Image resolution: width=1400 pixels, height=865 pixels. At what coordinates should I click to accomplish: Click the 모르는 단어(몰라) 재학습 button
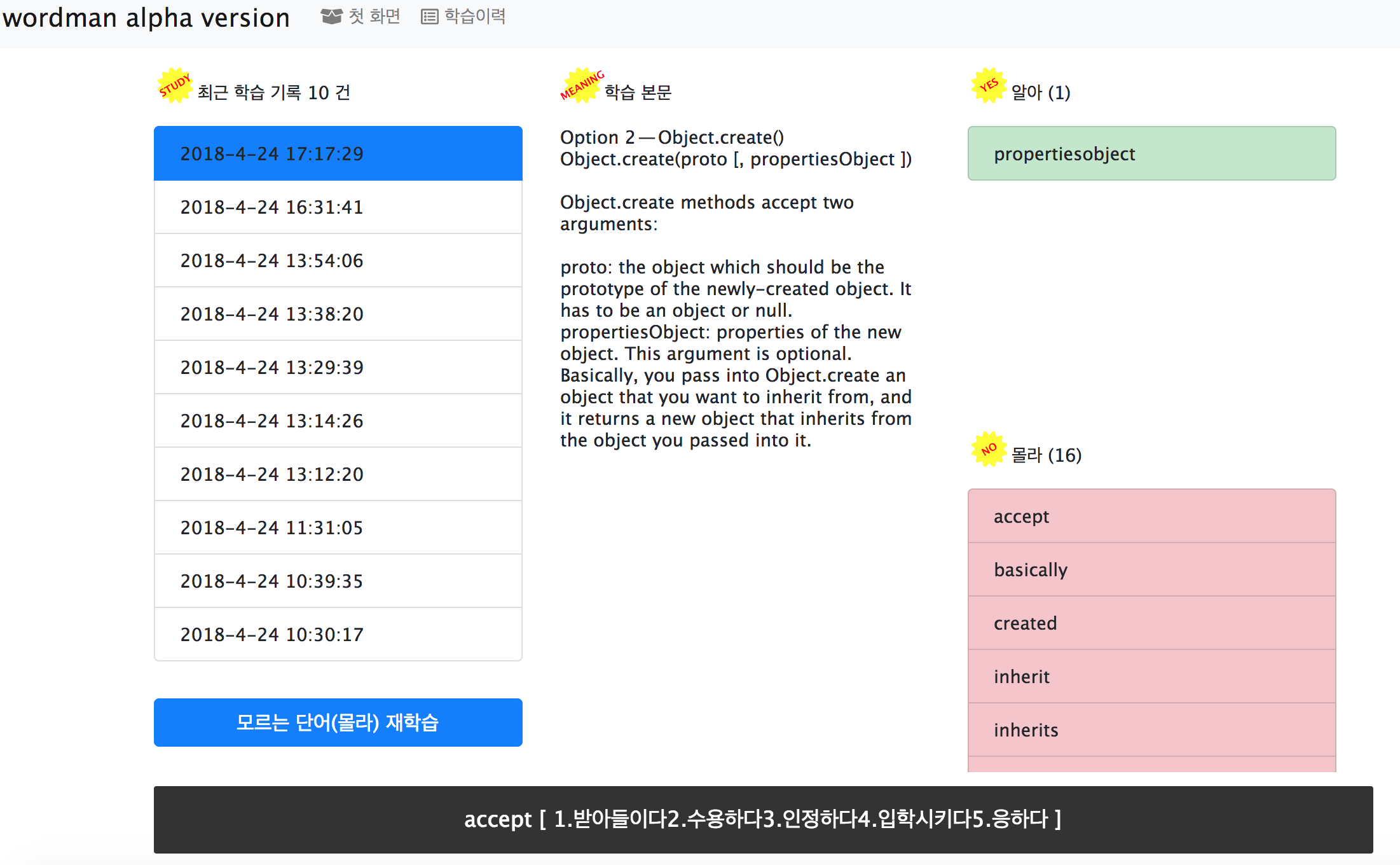click(338, 723)
